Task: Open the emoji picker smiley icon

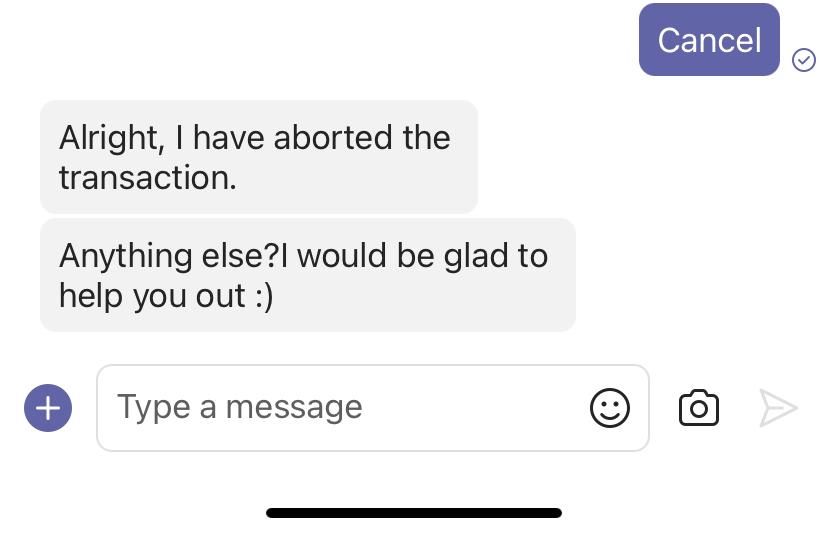Action: 610,408
